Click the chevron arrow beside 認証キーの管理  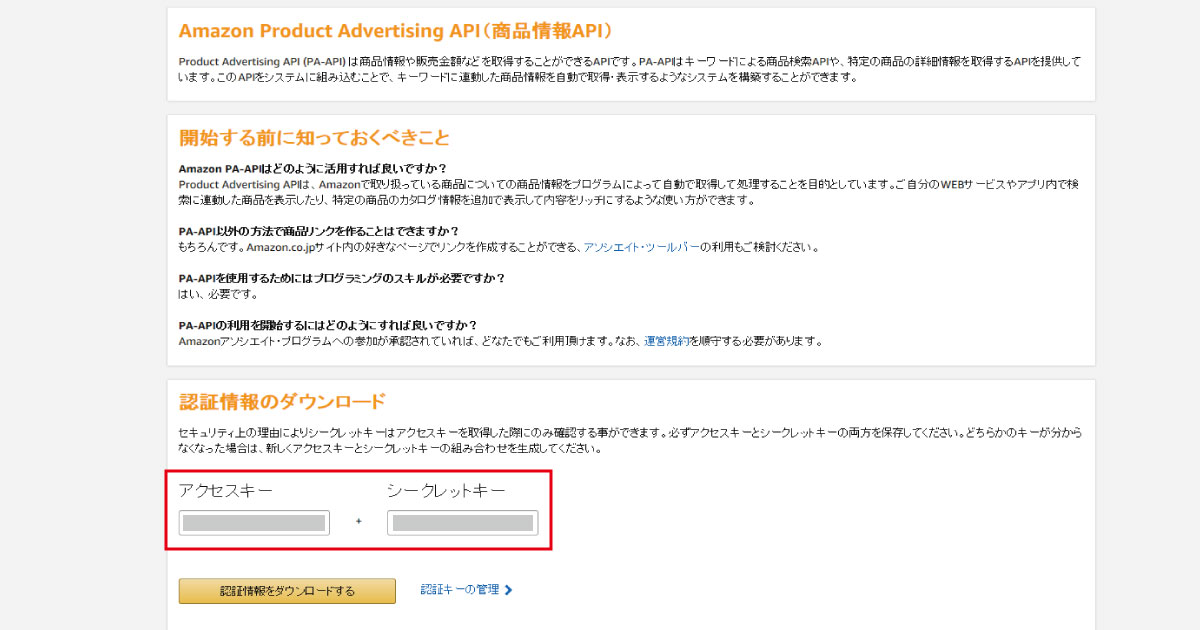(509, 590)
